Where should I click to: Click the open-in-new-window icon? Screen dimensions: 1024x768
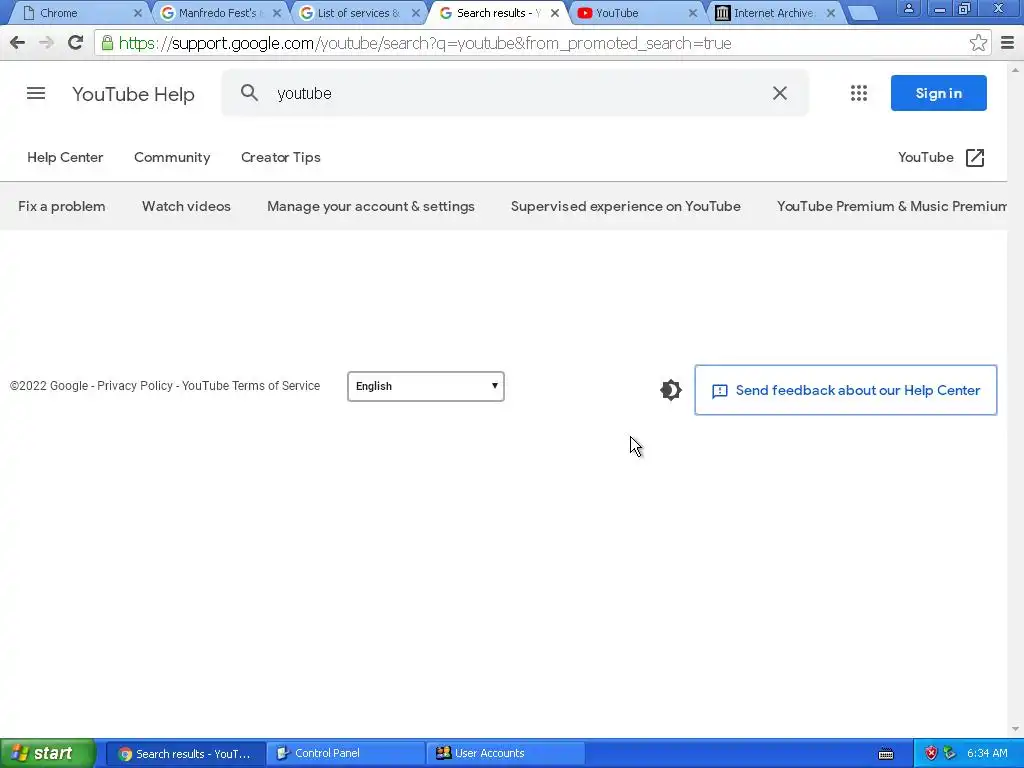coord(974,157)
